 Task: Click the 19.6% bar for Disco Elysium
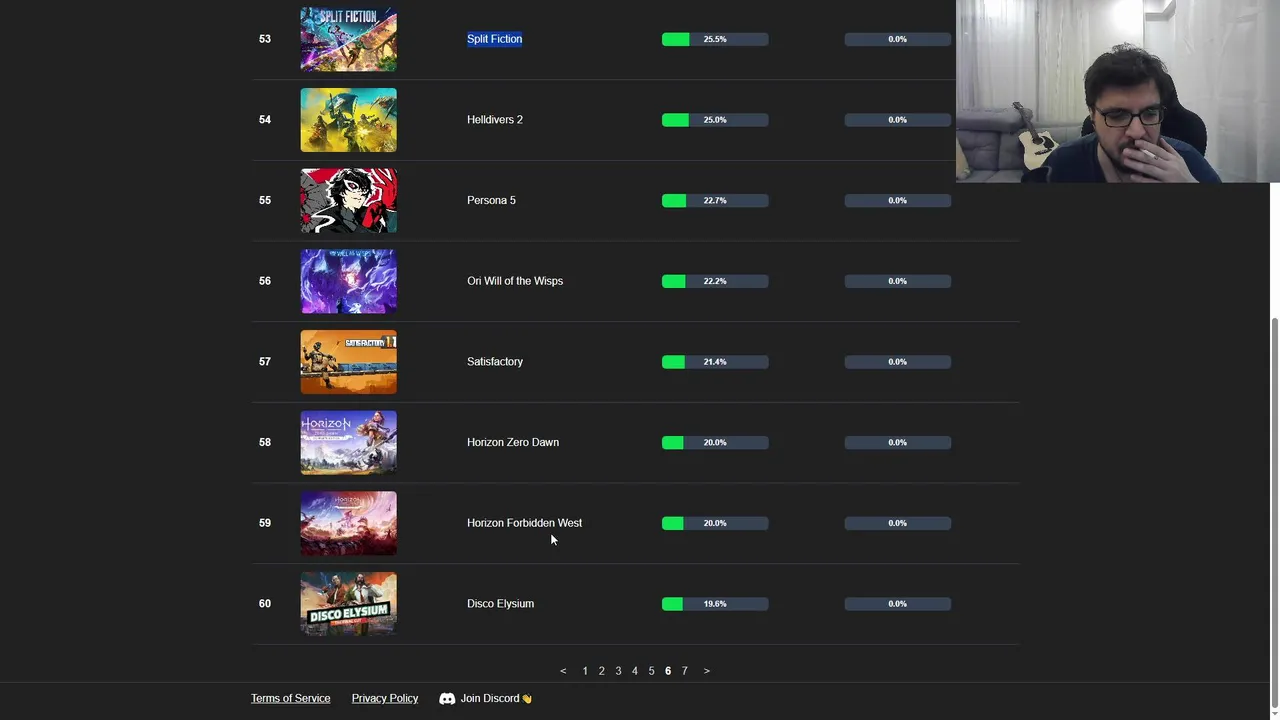715,604
